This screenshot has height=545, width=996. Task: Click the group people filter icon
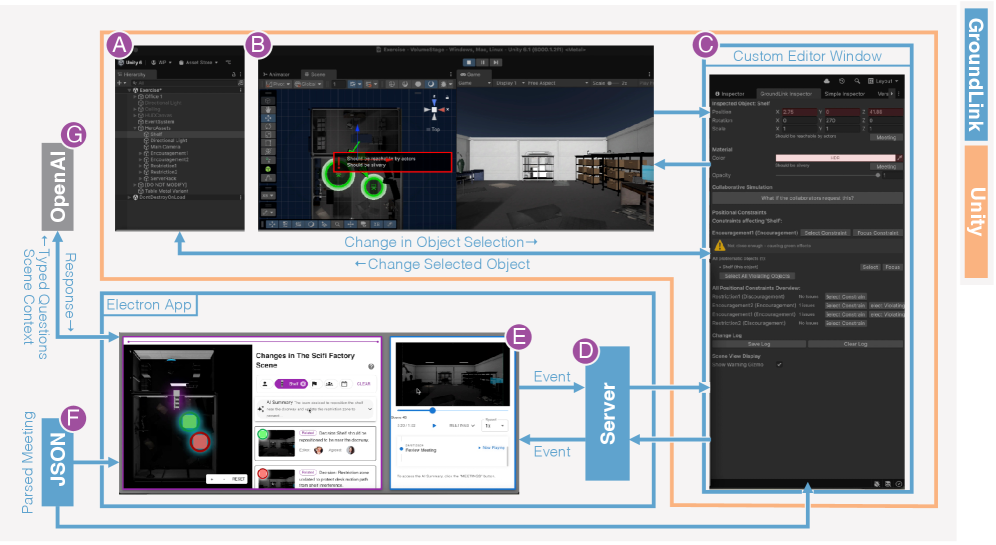click(329, 384)
